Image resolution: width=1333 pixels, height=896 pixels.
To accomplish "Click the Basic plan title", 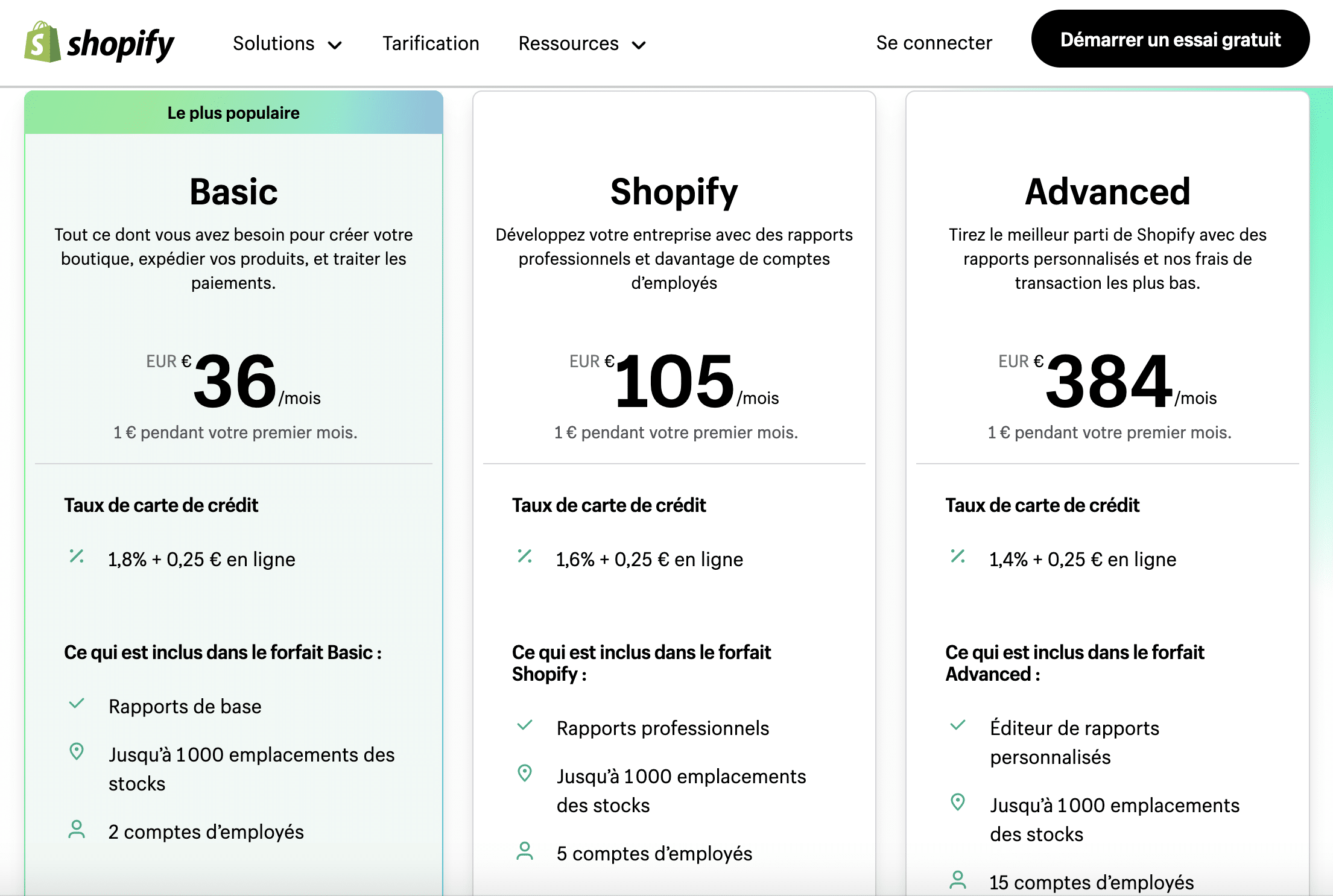I will point(233,192).
